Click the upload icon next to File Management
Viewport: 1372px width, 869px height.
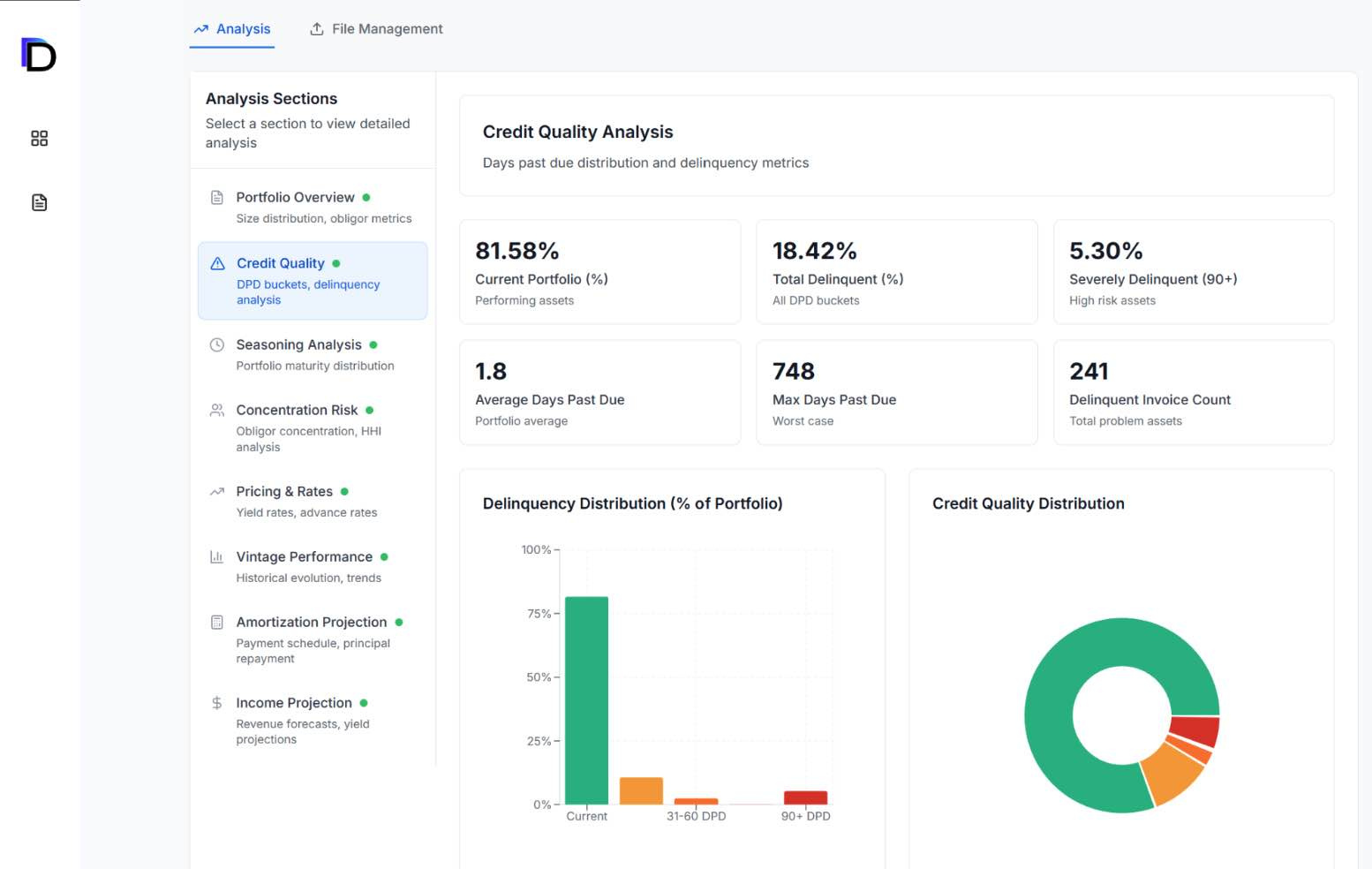pyautogui.click(x=316, y=28)
